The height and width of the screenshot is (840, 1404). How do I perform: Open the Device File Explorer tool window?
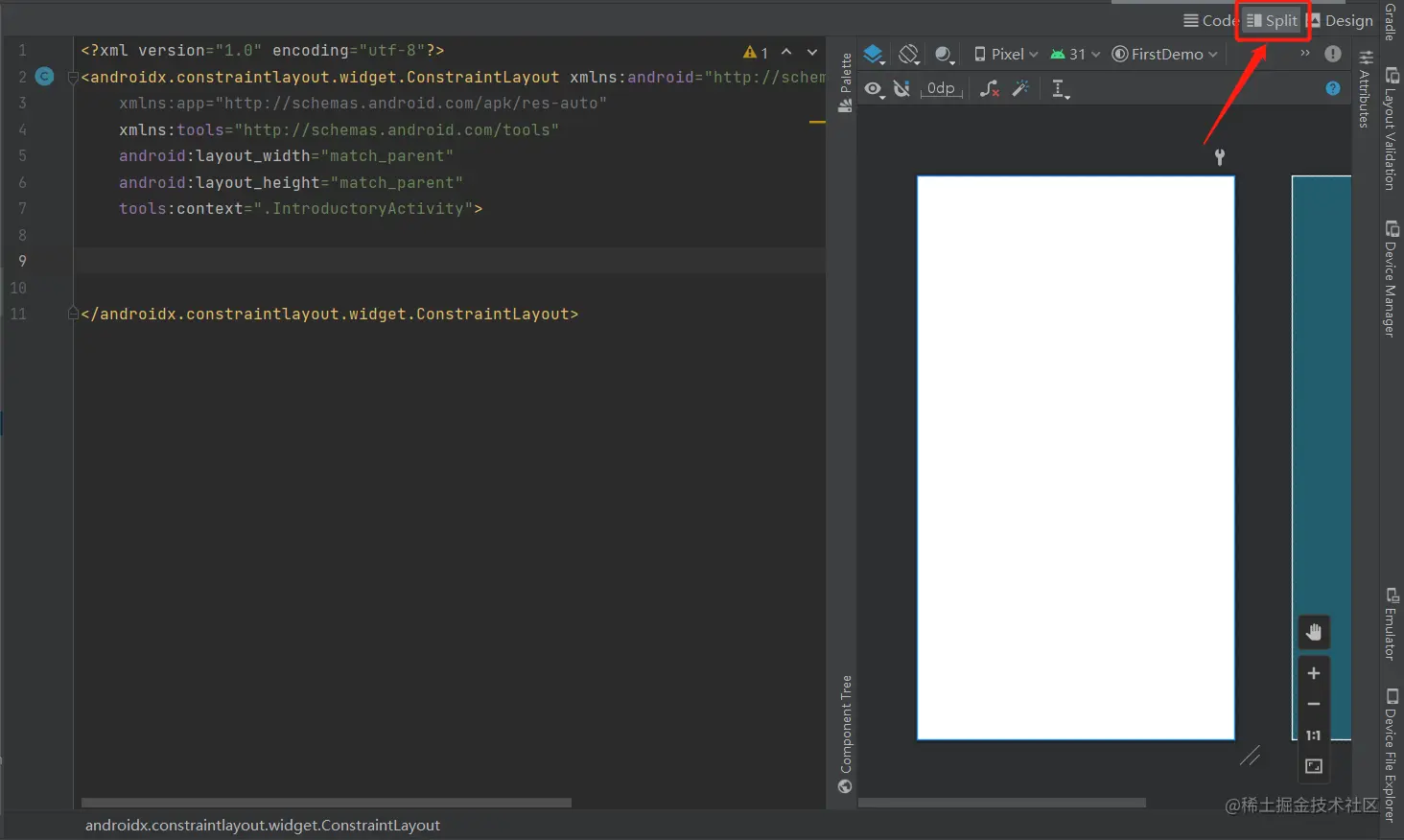(1391, 755)
